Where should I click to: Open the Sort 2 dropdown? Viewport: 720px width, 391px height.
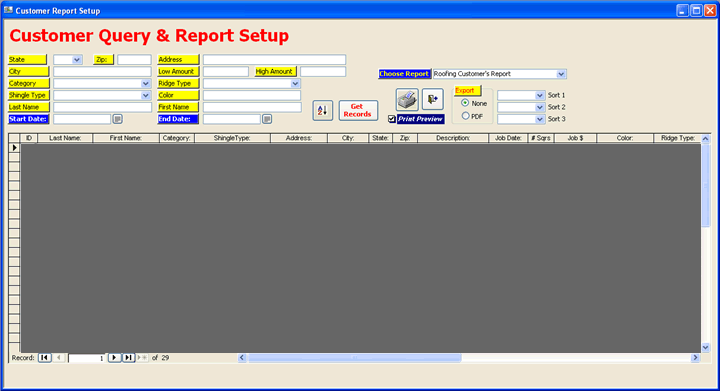coord(540,107)
